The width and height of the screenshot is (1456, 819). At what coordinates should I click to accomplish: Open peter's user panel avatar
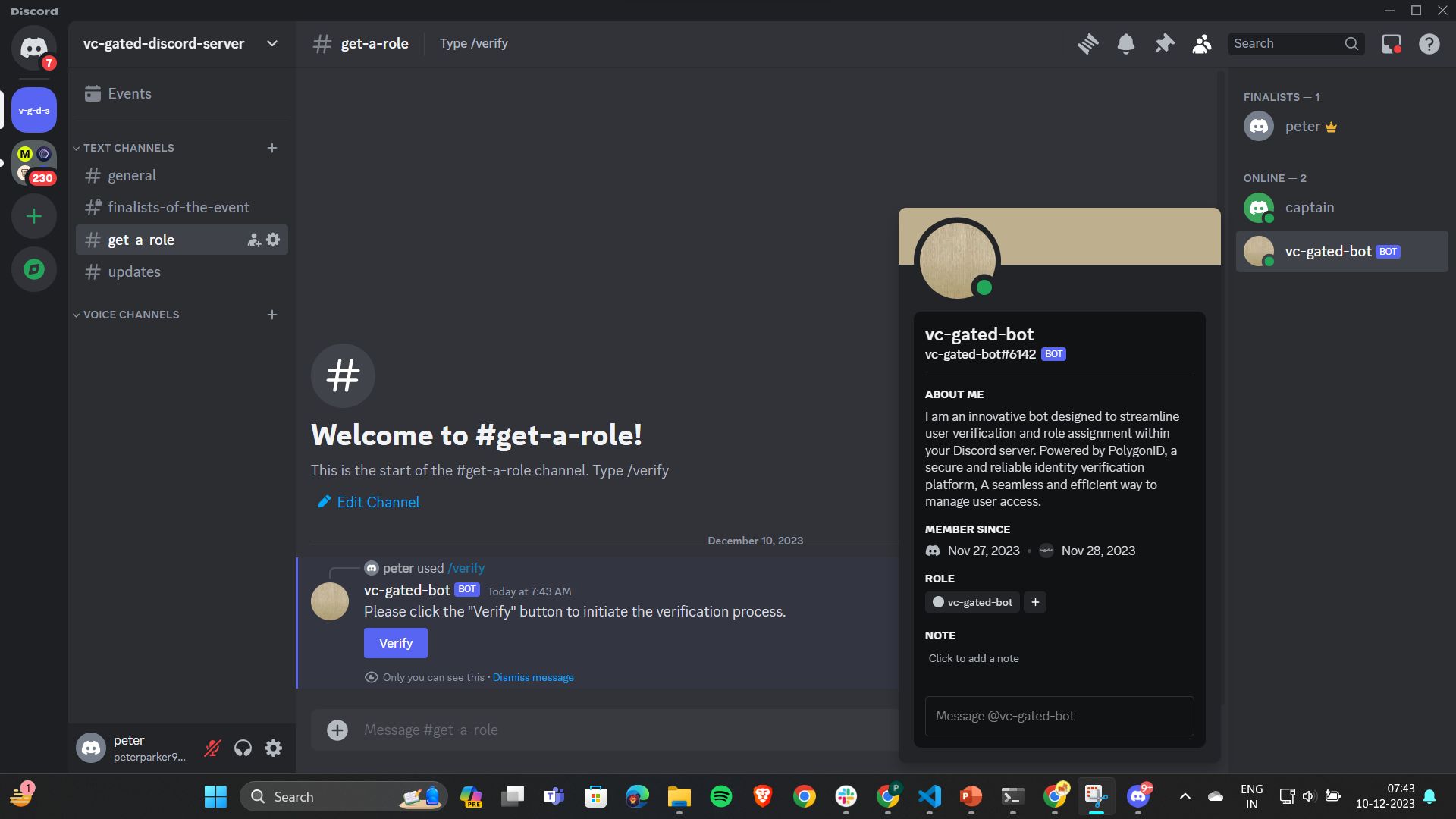click(x=91, y=748)
